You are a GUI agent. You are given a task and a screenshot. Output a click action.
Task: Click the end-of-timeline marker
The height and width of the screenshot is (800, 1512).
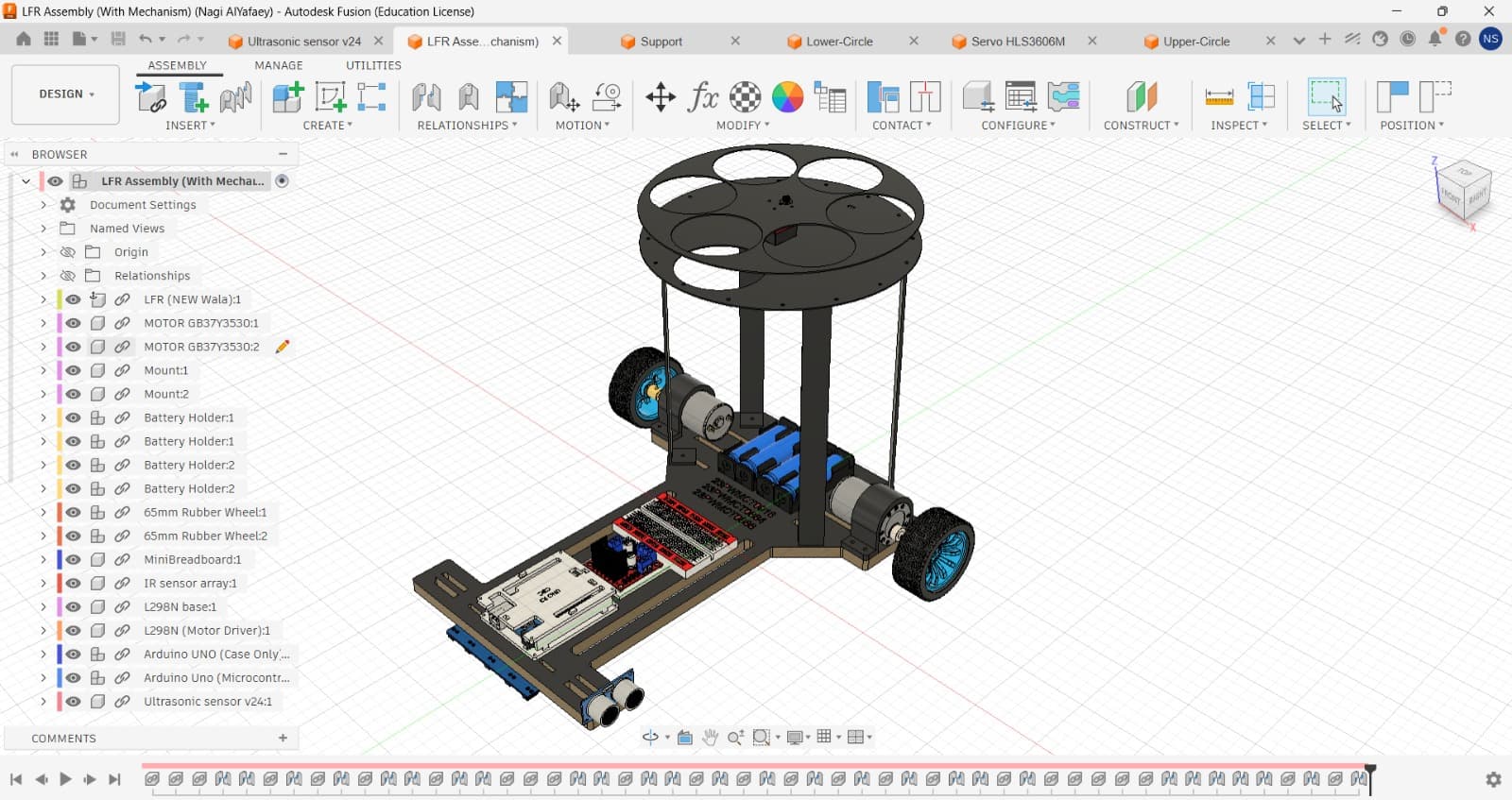(1370, 778)
